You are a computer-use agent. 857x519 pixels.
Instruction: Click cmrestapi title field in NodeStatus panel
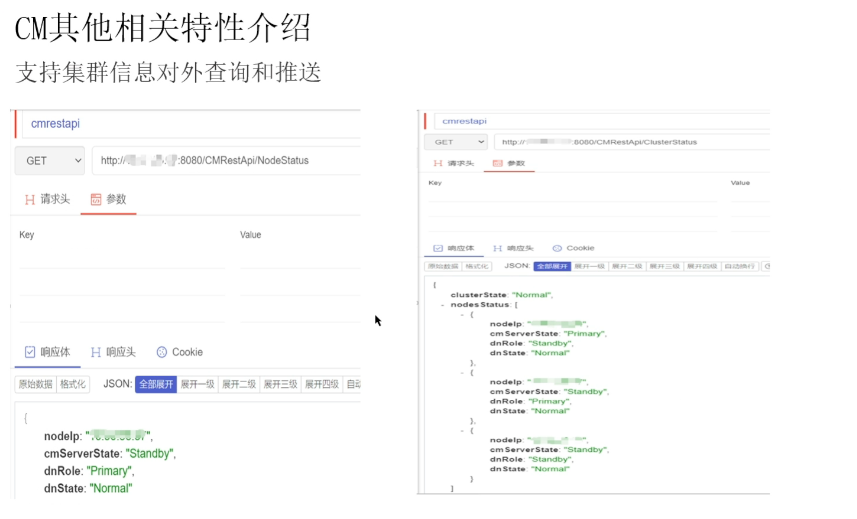pos(191,124)
